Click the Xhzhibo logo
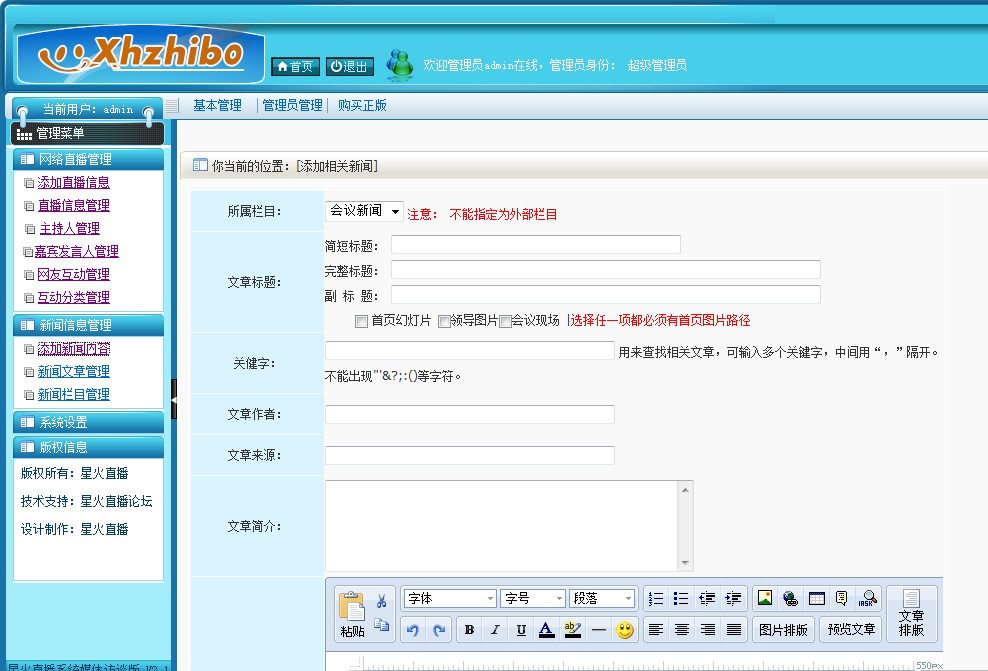 [140, 55]
